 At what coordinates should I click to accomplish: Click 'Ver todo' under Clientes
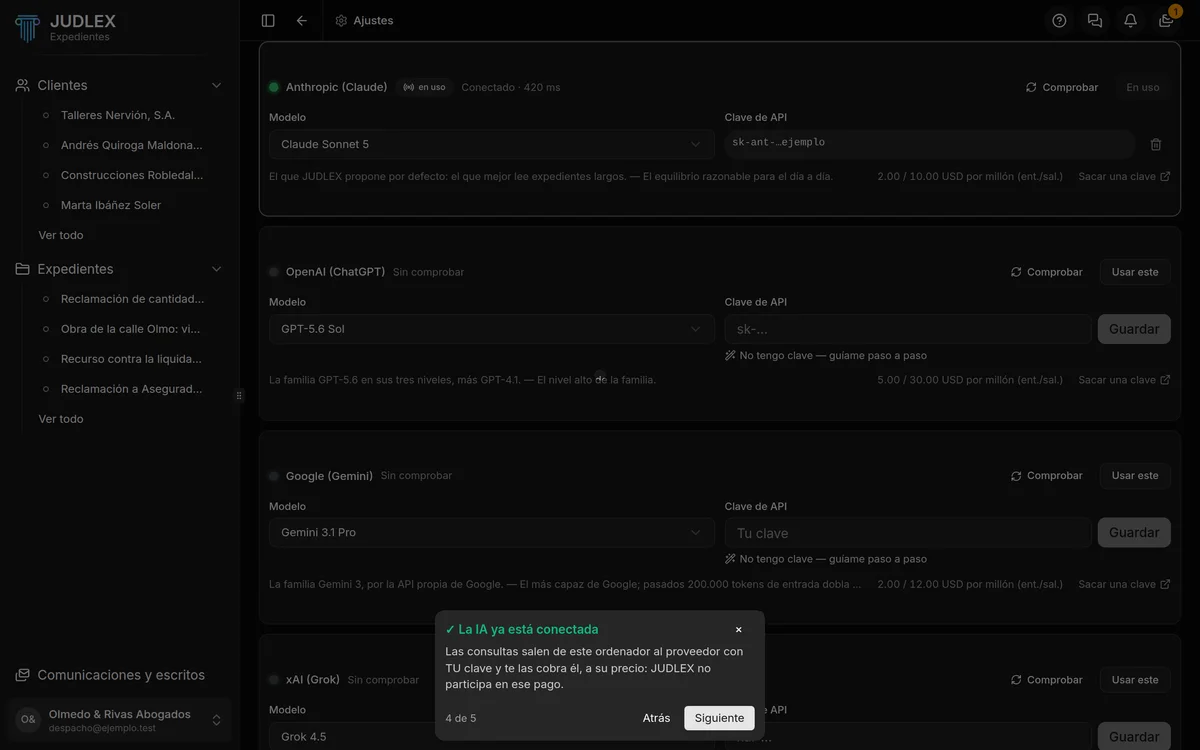point(61,235)
